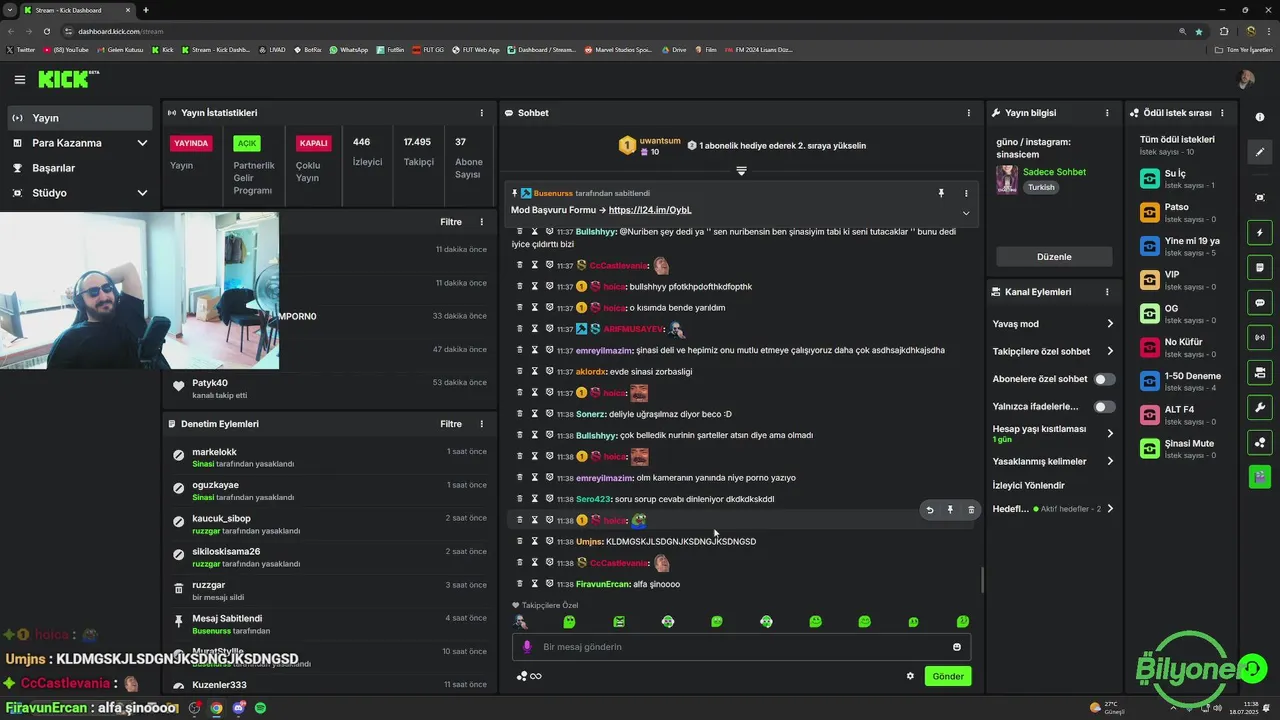The width and height of the screenshot is (1280, 720).
Task: Click the pencil edit icon in right toolbar
Action: click(1260, 152)
